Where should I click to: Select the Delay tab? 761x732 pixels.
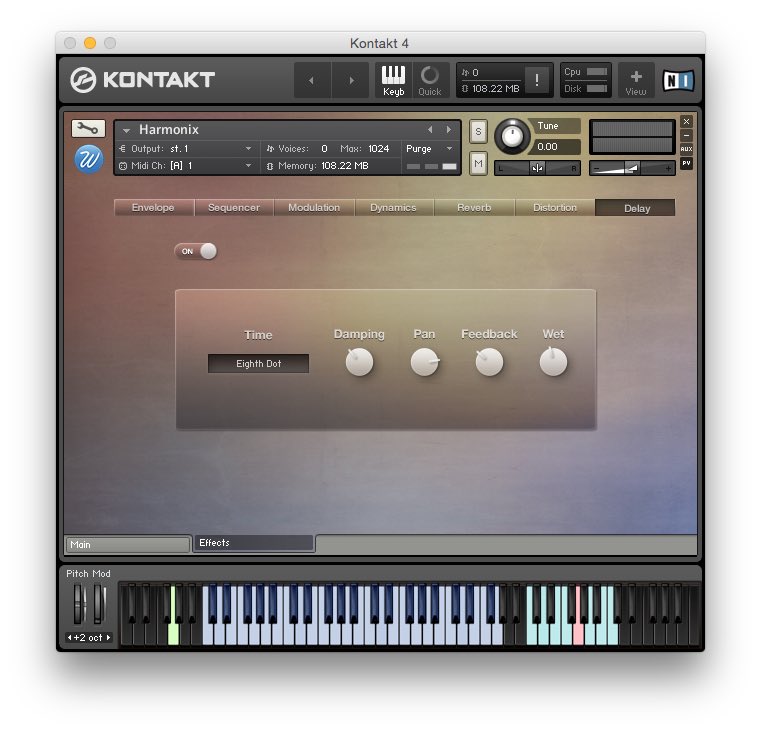(x=636, y=208)
